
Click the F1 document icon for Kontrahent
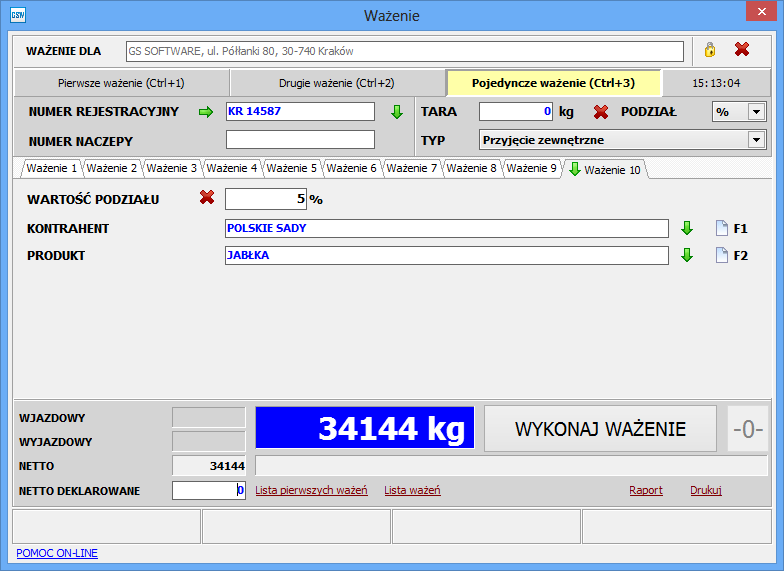[722, 228]
